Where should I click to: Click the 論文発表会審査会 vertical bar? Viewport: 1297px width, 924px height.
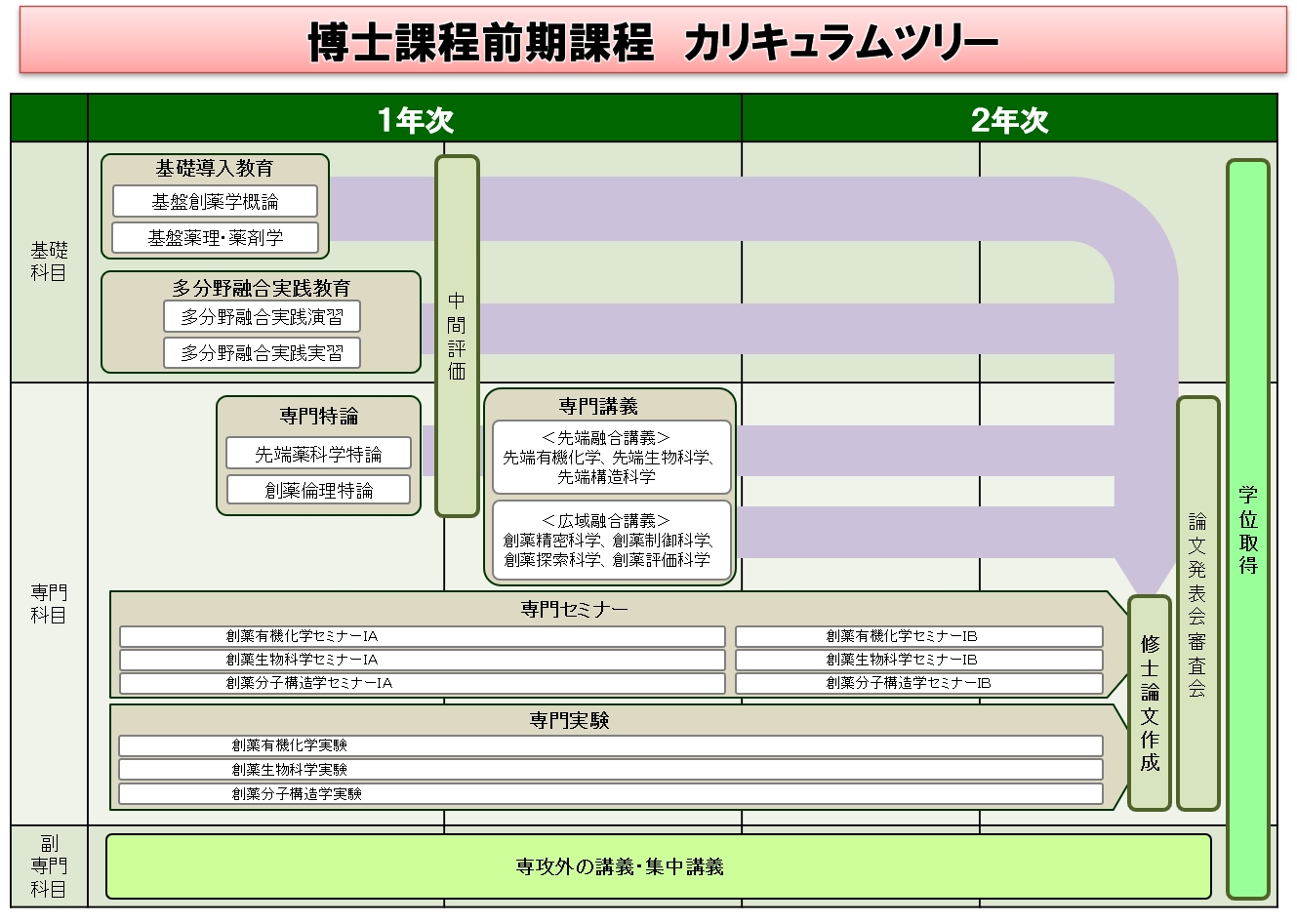pyautogui.click(x=1198, y=603)
